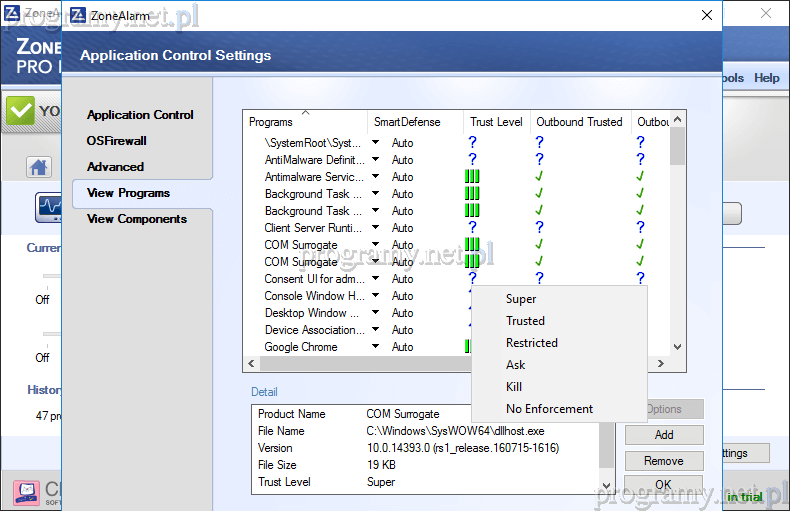Screen dimensions: 790x511
Task: Open SmartDefense dropdown for Google Chrome
Action: (376, 347)
